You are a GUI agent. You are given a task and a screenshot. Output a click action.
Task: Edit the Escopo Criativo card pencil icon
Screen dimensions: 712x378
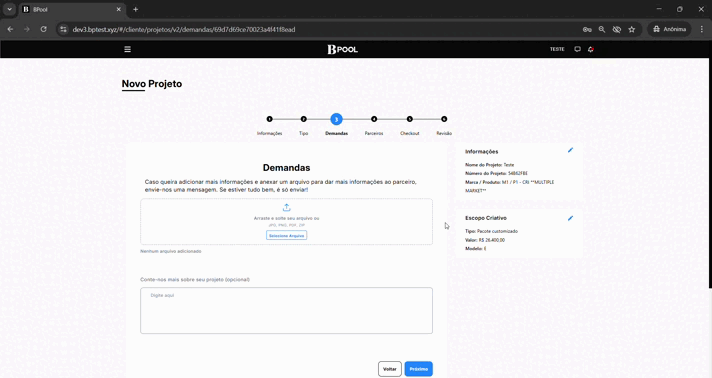(x=570, y=218)
